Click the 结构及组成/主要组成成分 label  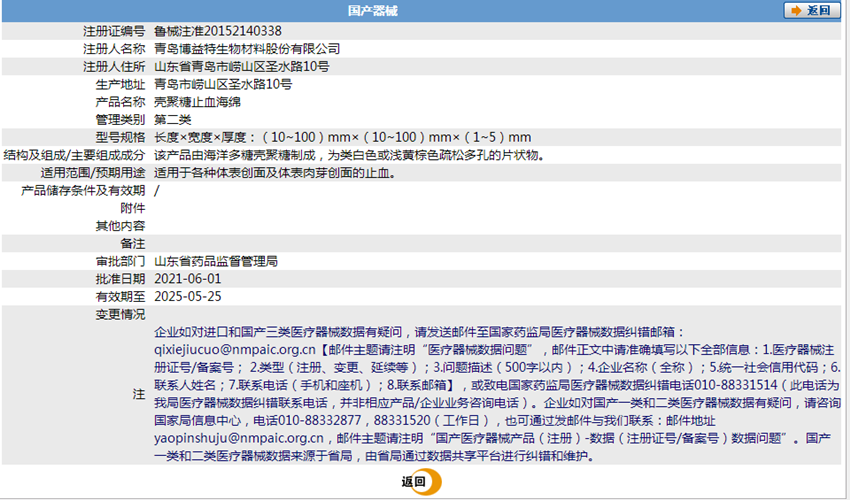[74, 155]
